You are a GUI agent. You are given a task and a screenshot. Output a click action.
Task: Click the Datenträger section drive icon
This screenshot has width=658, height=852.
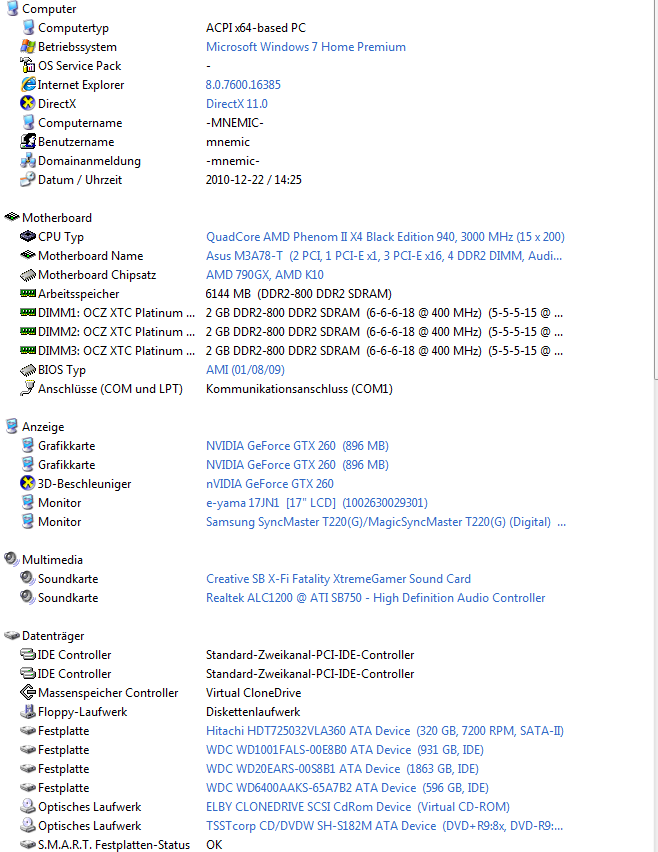(x=12, y=635)
